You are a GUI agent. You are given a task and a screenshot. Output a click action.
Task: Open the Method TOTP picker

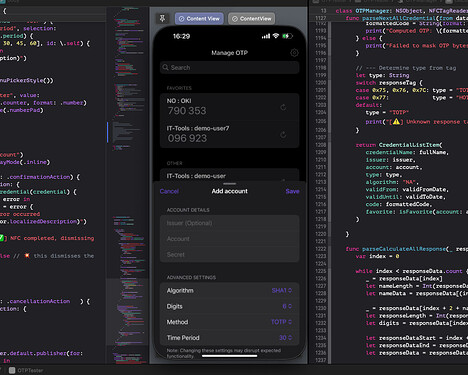(281, 322)
